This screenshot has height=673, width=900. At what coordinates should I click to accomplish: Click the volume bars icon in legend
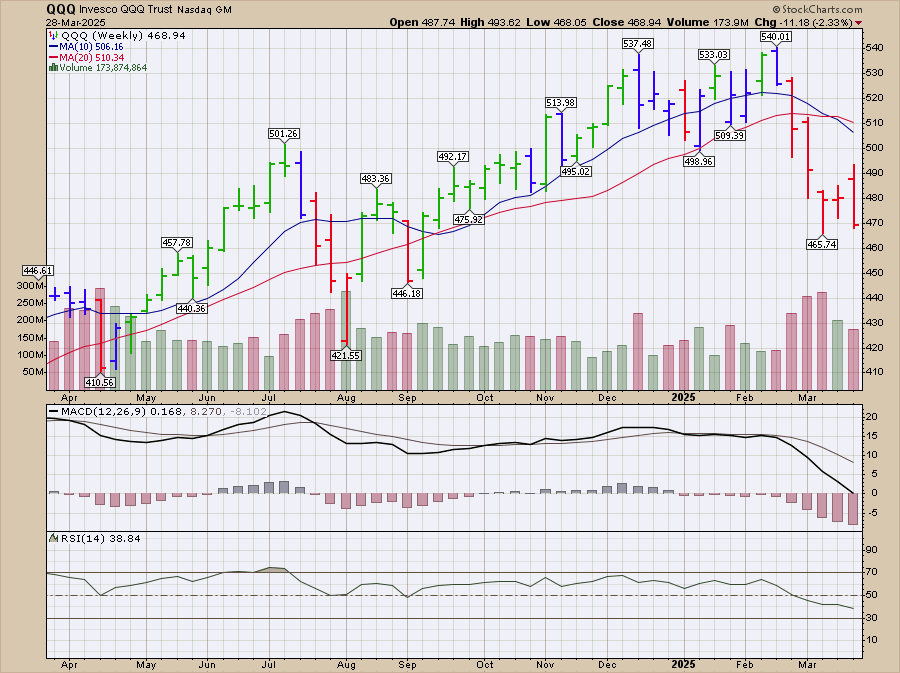point(53,68)
